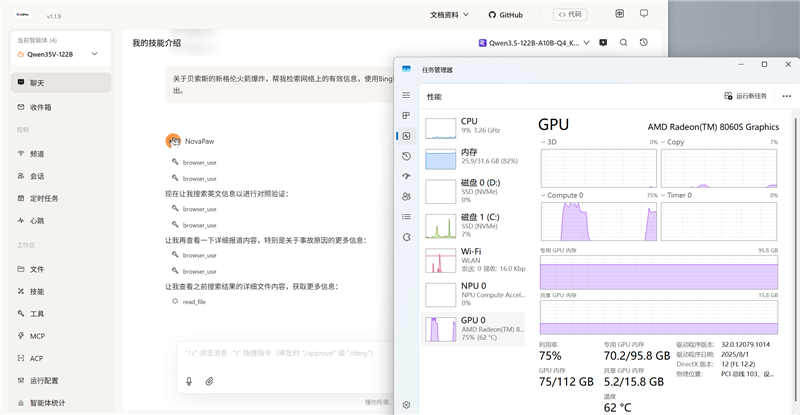Click the new chat icon beside model selector
The width and height of the screenshot is (800, 415).
[603, 43]
